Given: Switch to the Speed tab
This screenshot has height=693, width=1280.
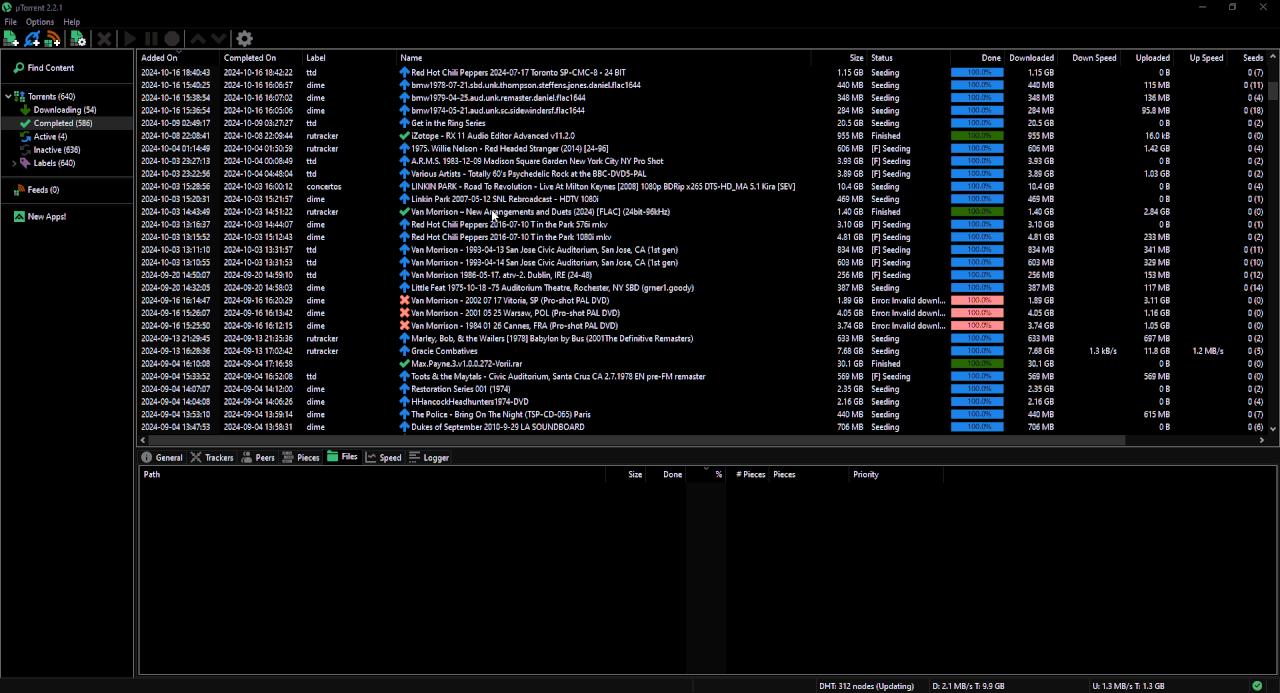Looking at the screenshot, I should (384, 458).
